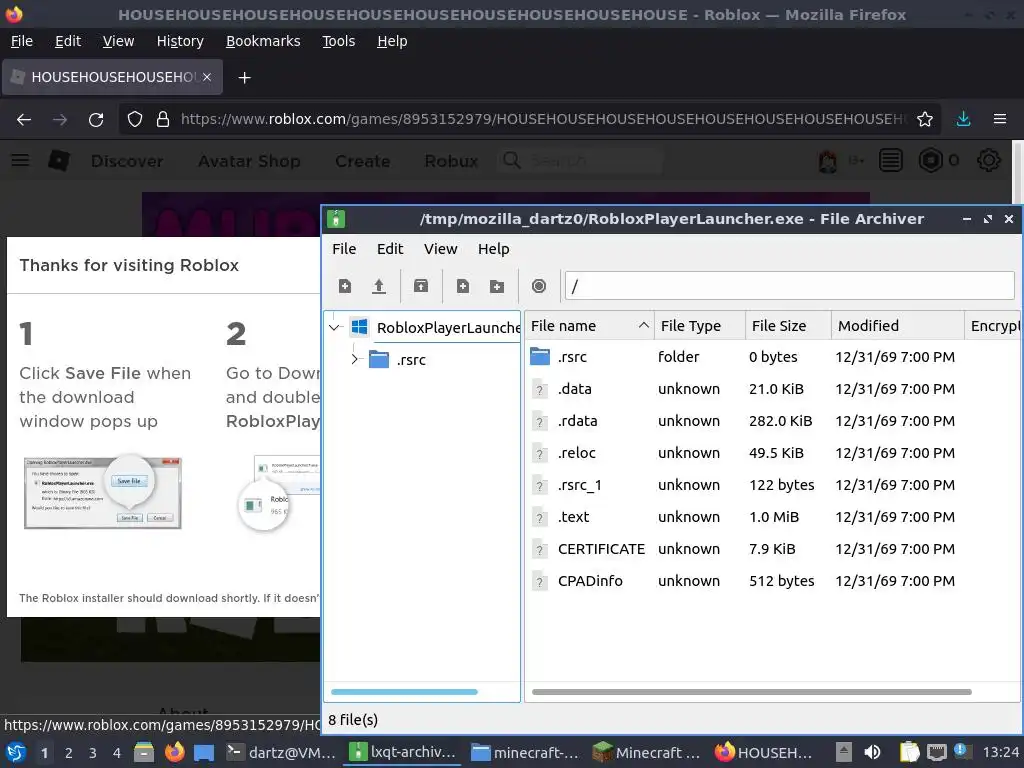Click the taskbar file manager launcher icon
The height and width of the screenshot is (768, 1024).
144,753
